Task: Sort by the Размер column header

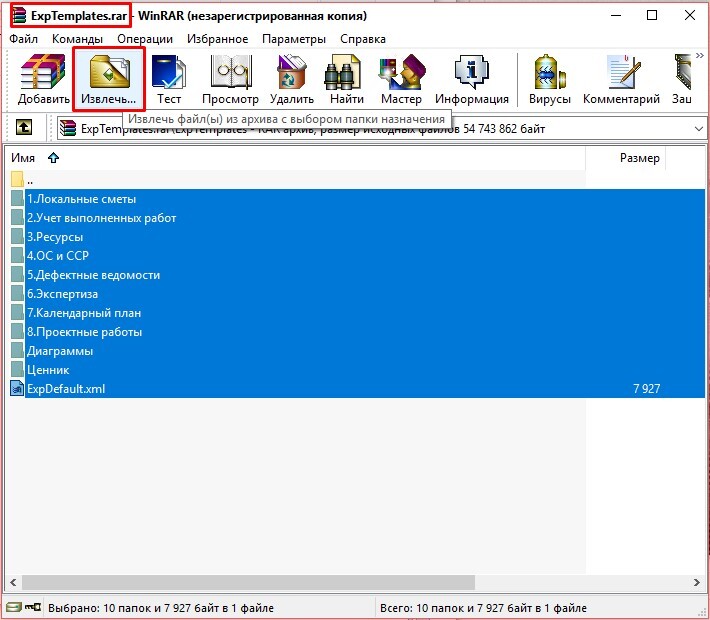Action: tap(625, 158)
